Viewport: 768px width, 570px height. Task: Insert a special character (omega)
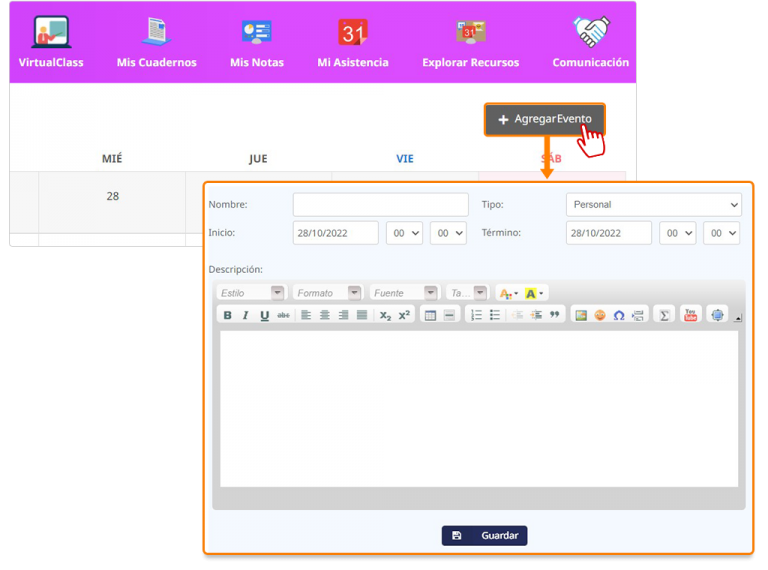[x=619, y=315]
